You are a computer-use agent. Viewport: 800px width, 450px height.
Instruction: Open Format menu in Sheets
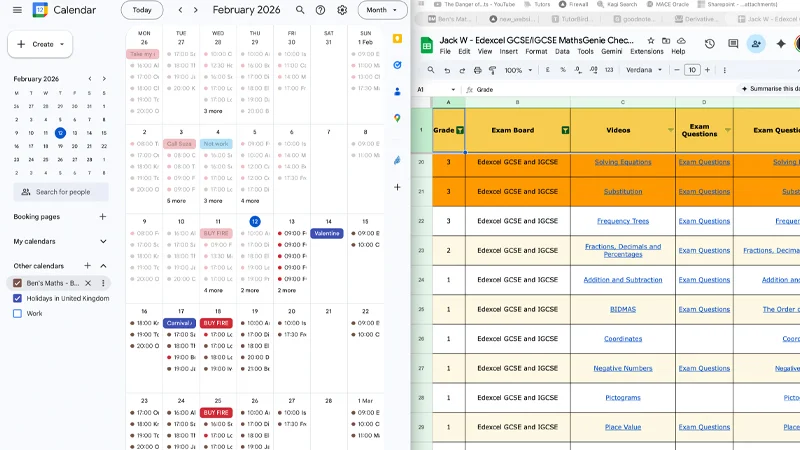coord(536,52)
